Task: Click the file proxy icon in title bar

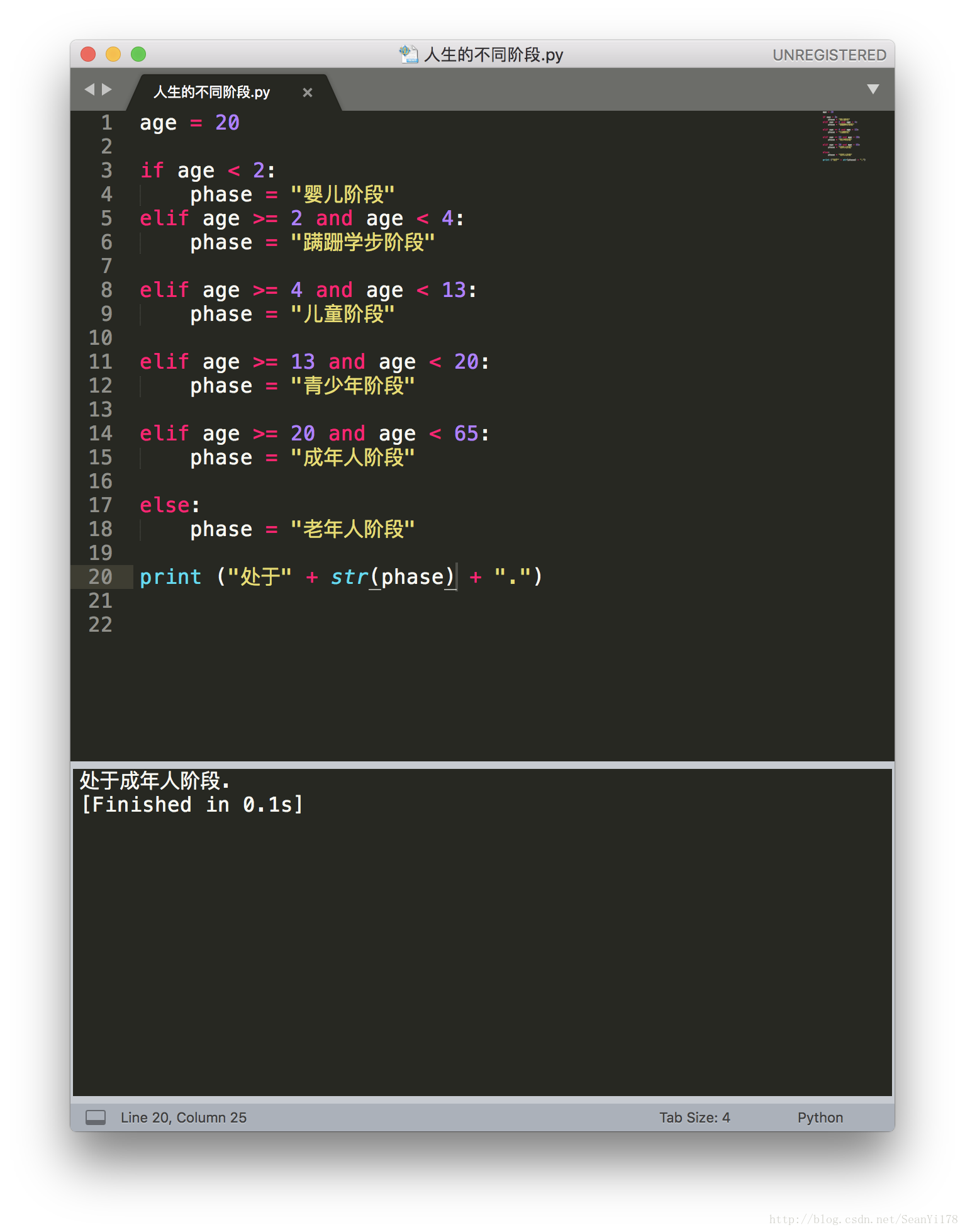Action: 408,54
